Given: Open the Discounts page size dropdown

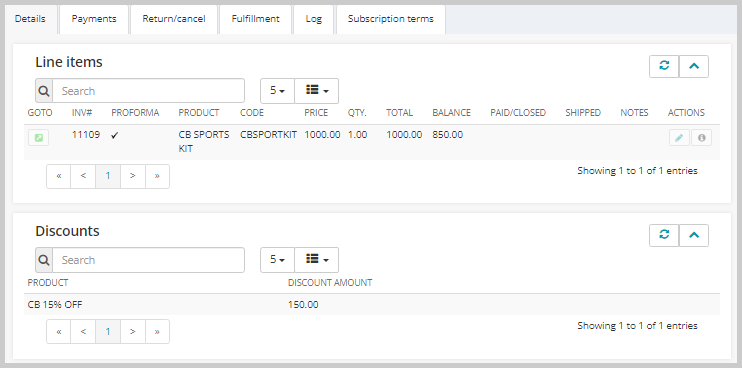Looking at the screenshot, I should [277, 260].
